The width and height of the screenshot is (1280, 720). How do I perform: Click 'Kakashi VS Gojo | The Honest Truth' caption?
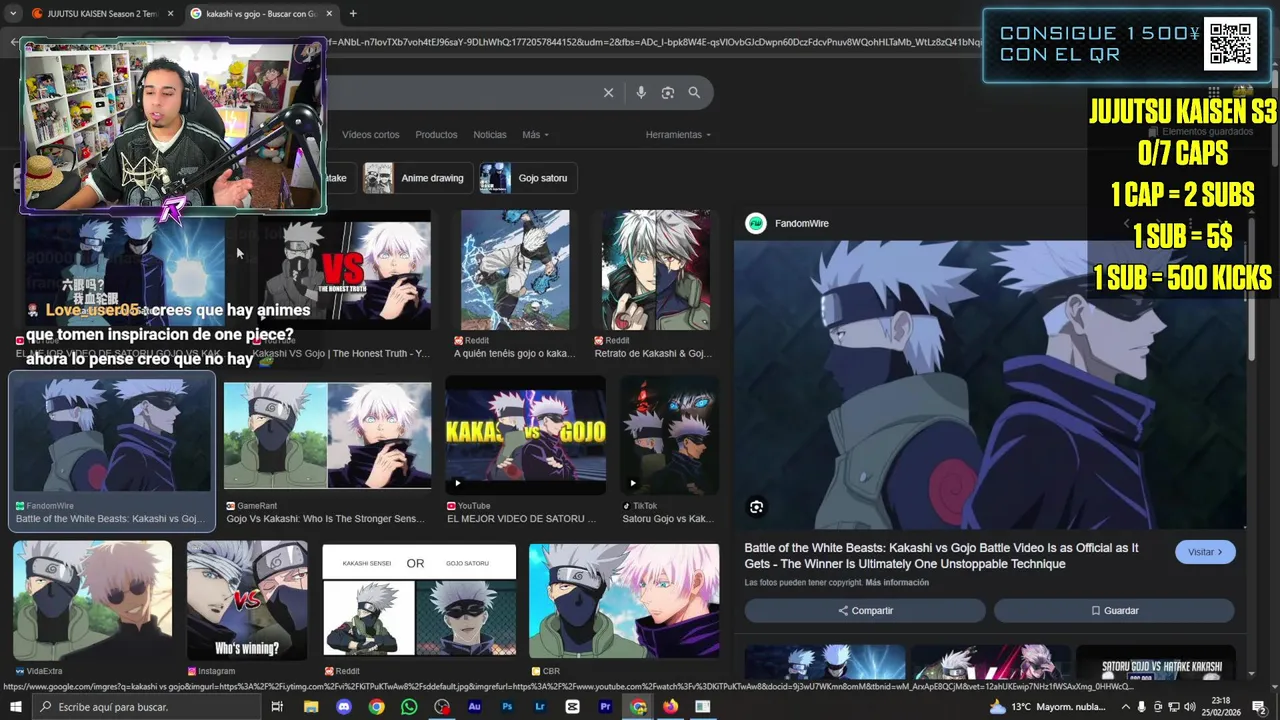coord(340,354)
